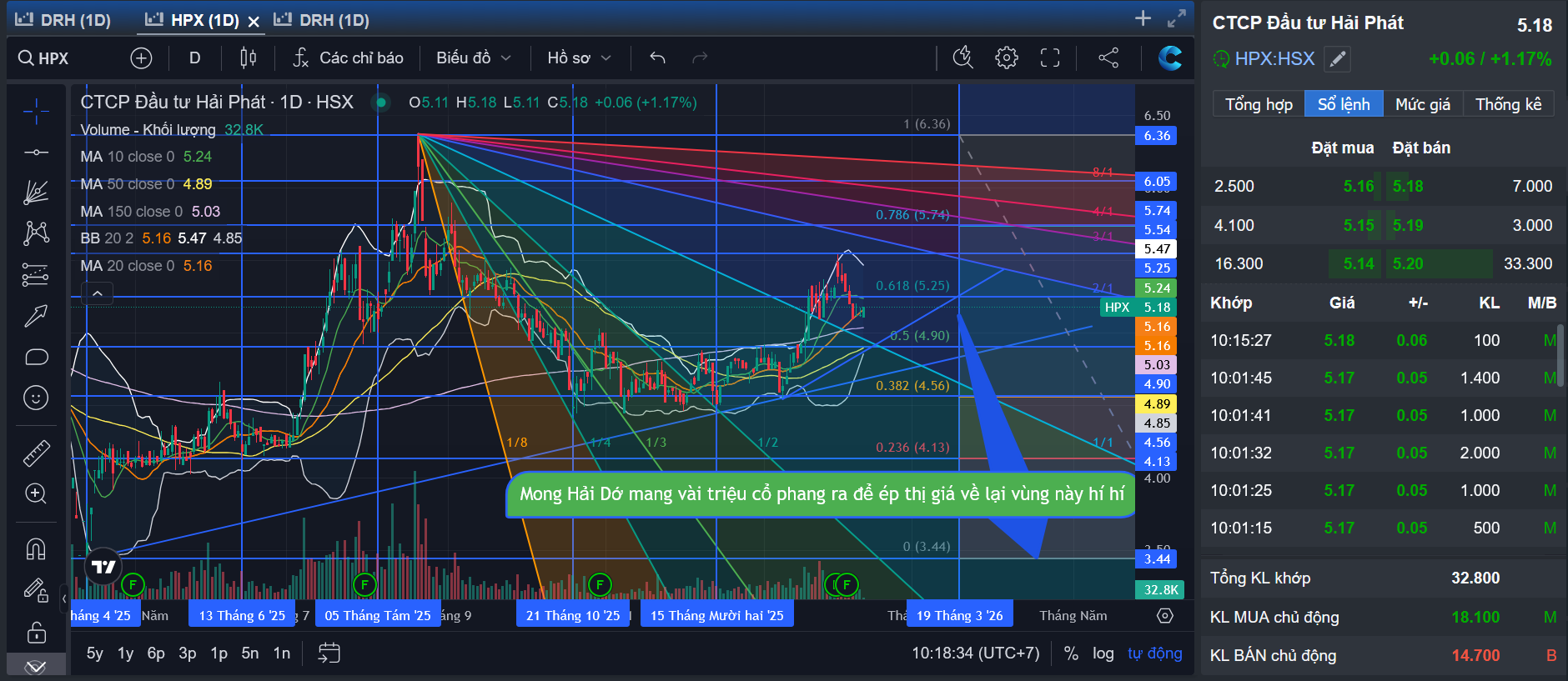Open time axis settings gear icon
Screen dimensions: 1568x681
pos(1165,616)
